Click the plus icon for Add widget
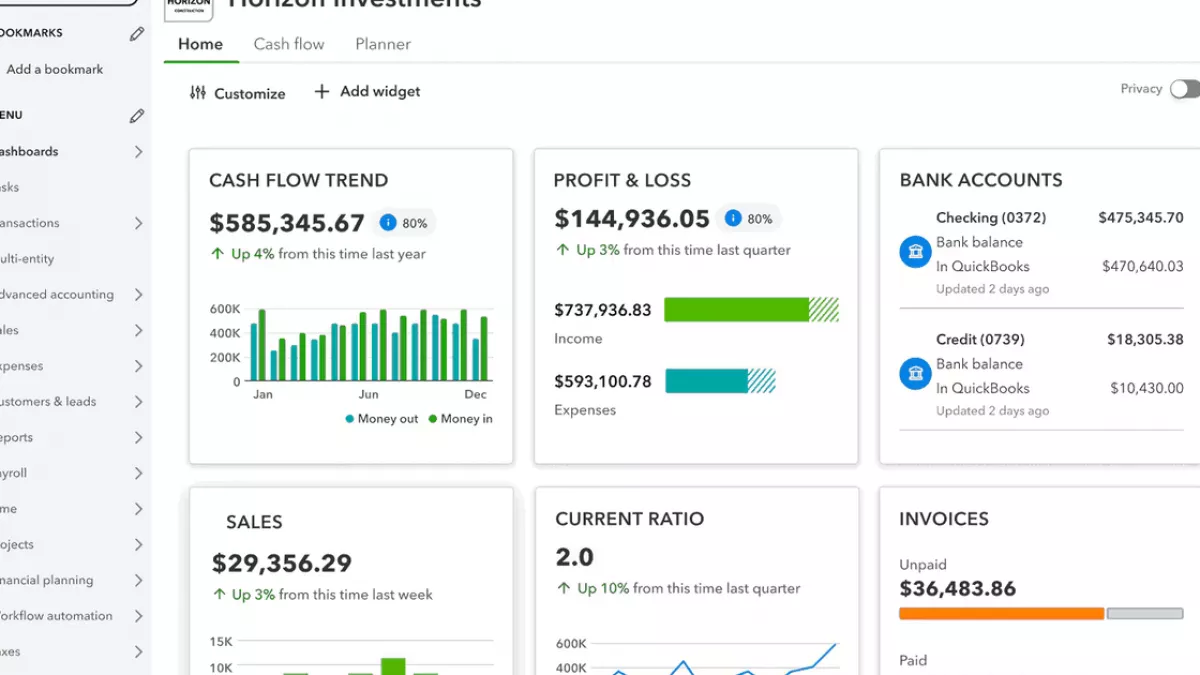This screenshot has height=675, width=1200. click(322, 92)
